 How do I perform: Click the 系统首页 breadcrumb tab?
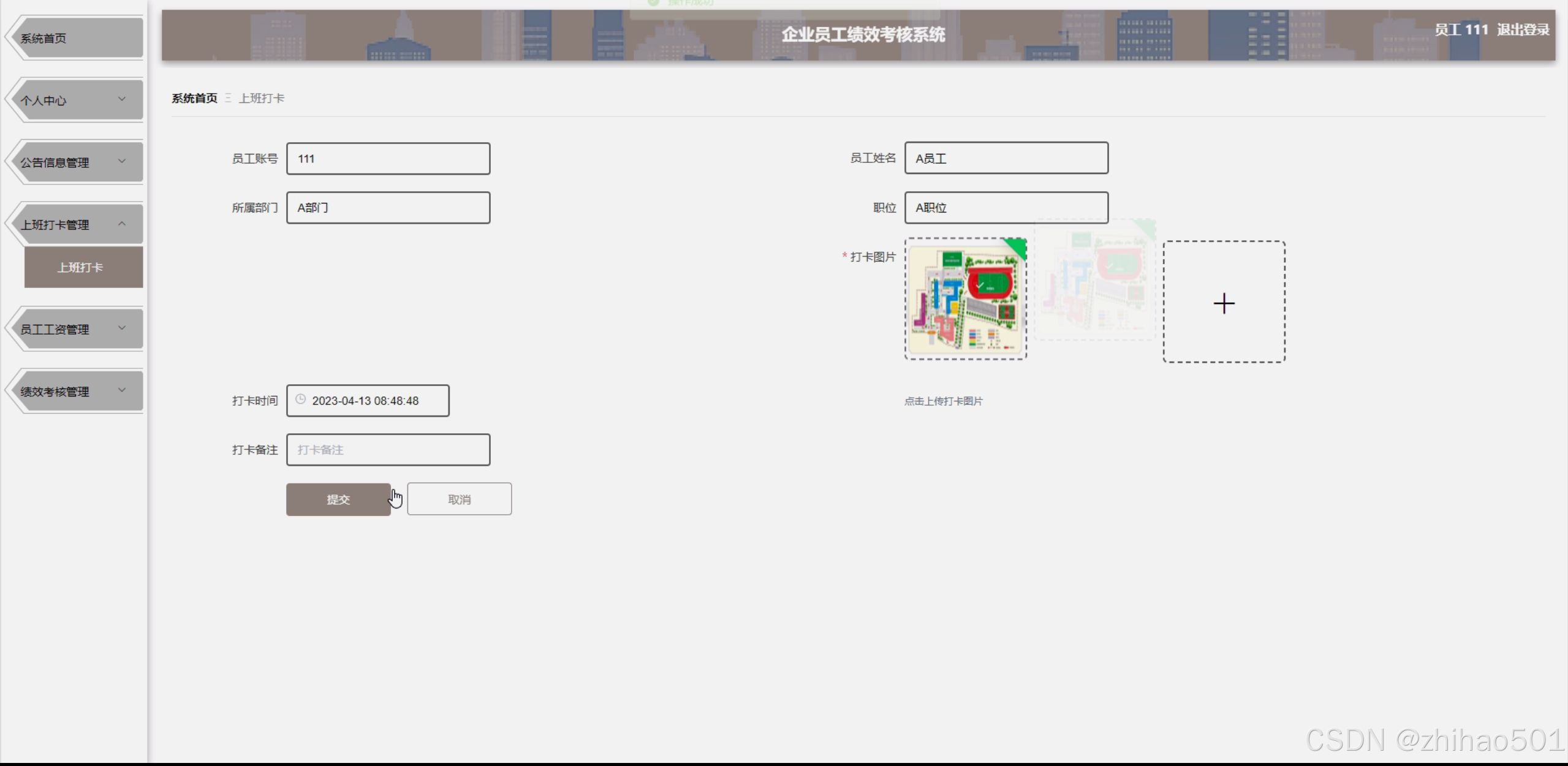pyautogui.click(x=194, y=97)
